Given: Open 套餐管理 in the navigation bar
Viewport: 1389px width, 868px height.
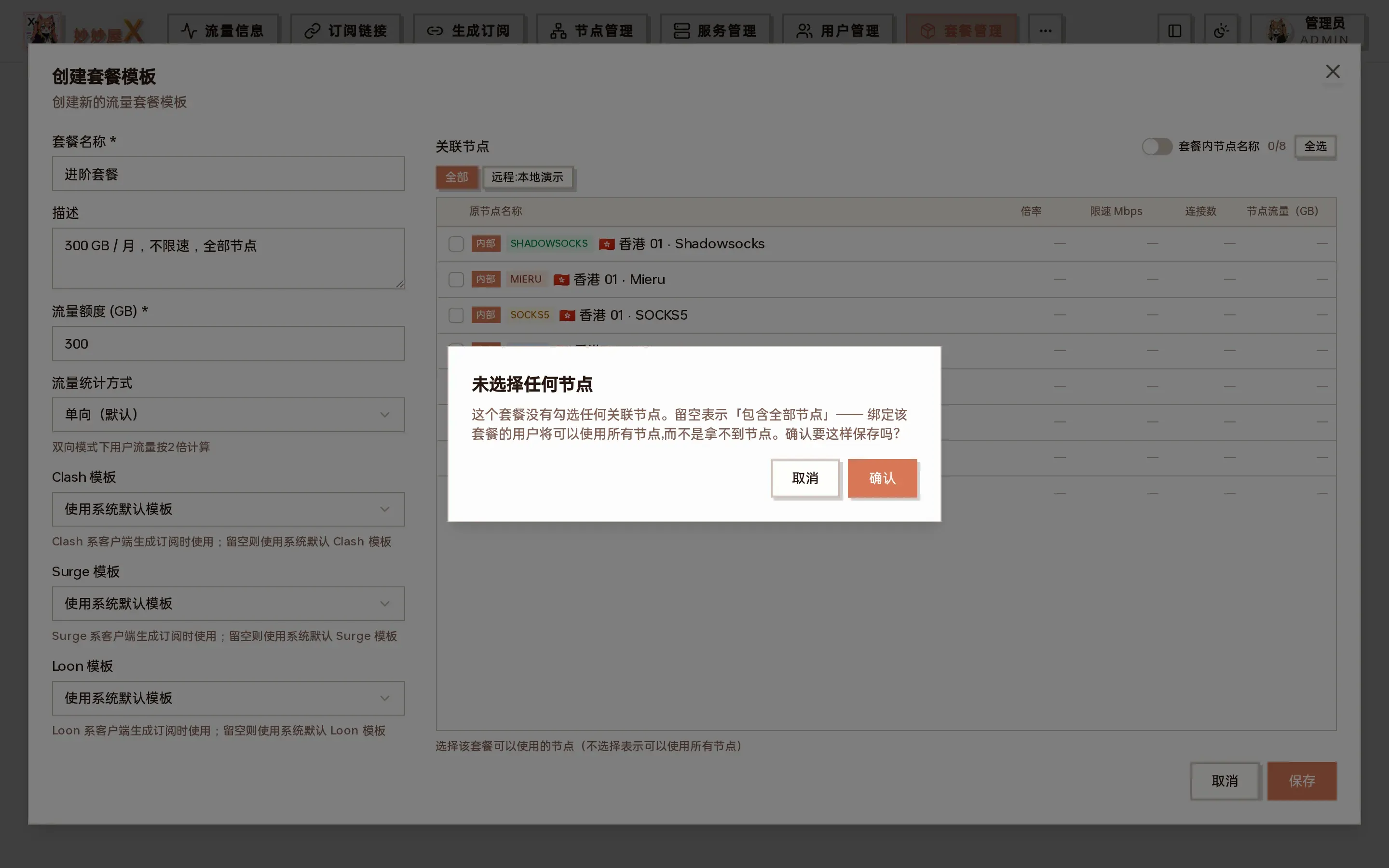Looking at the screenshot, I should click(961, 30).
